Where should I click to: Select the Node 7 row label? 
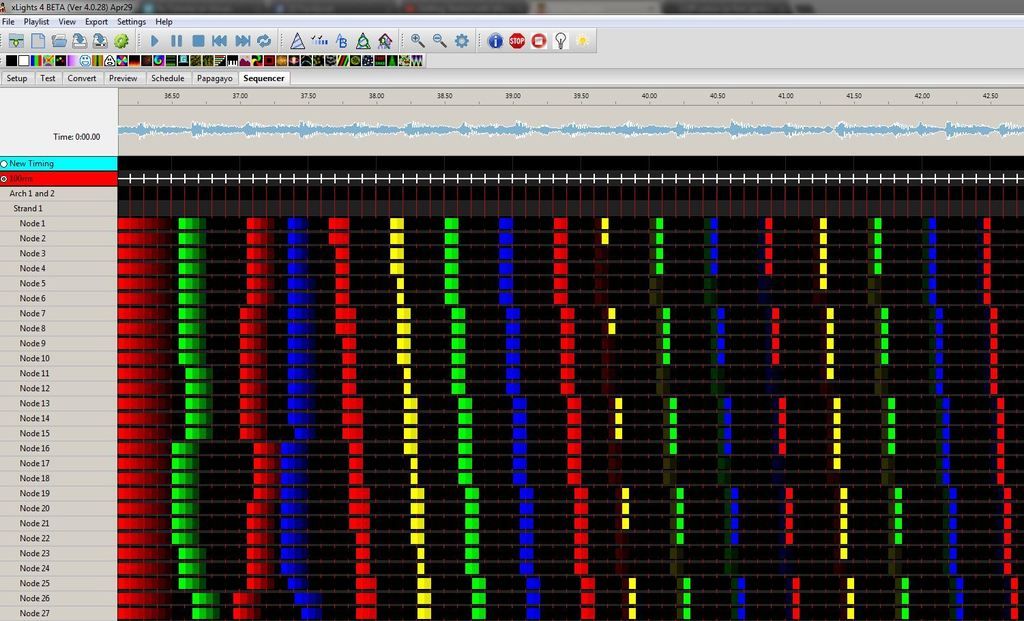pyautogui.click(x=33, y=313)
